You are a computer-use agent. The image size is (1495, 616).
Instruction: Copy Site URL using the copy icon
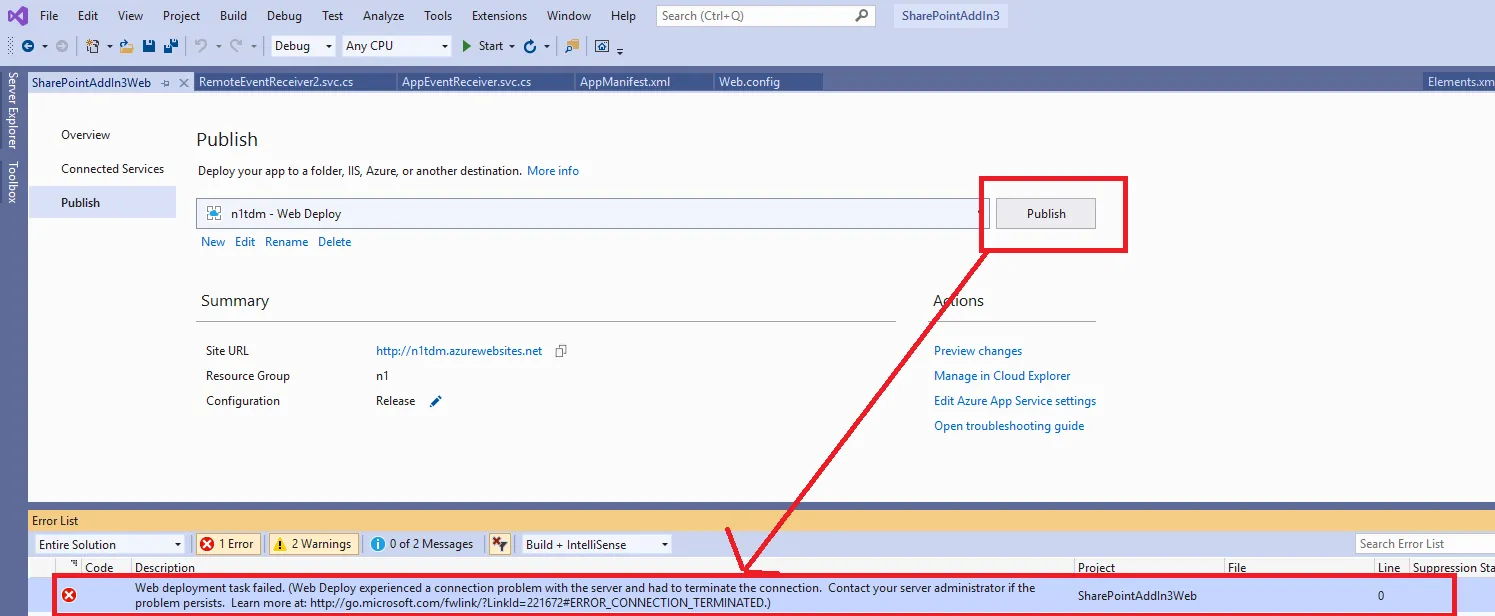(x=561, y=351)
